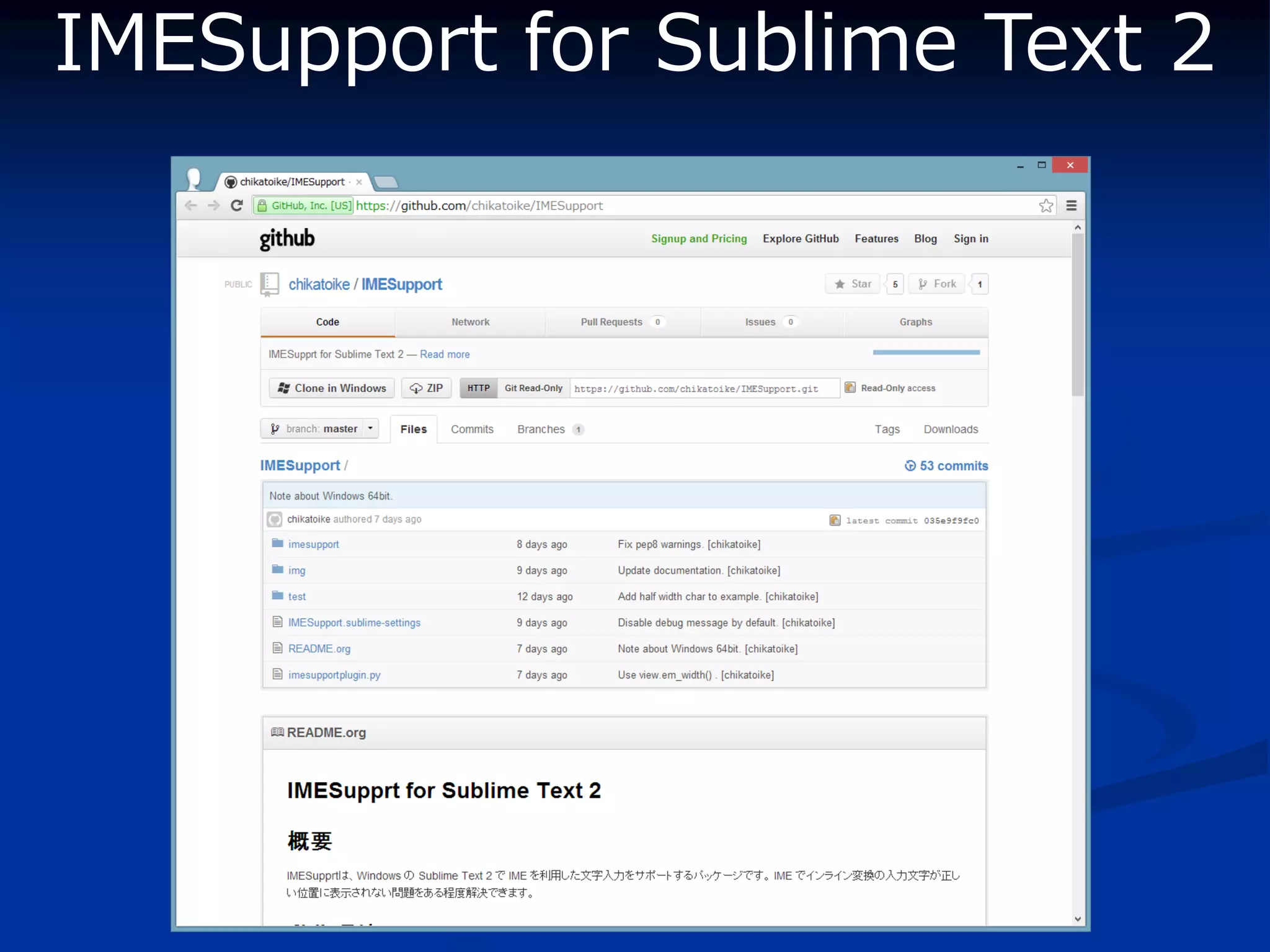Select the Branches subtab
This screenshot has width=1270, height=952.
(550, 430)
